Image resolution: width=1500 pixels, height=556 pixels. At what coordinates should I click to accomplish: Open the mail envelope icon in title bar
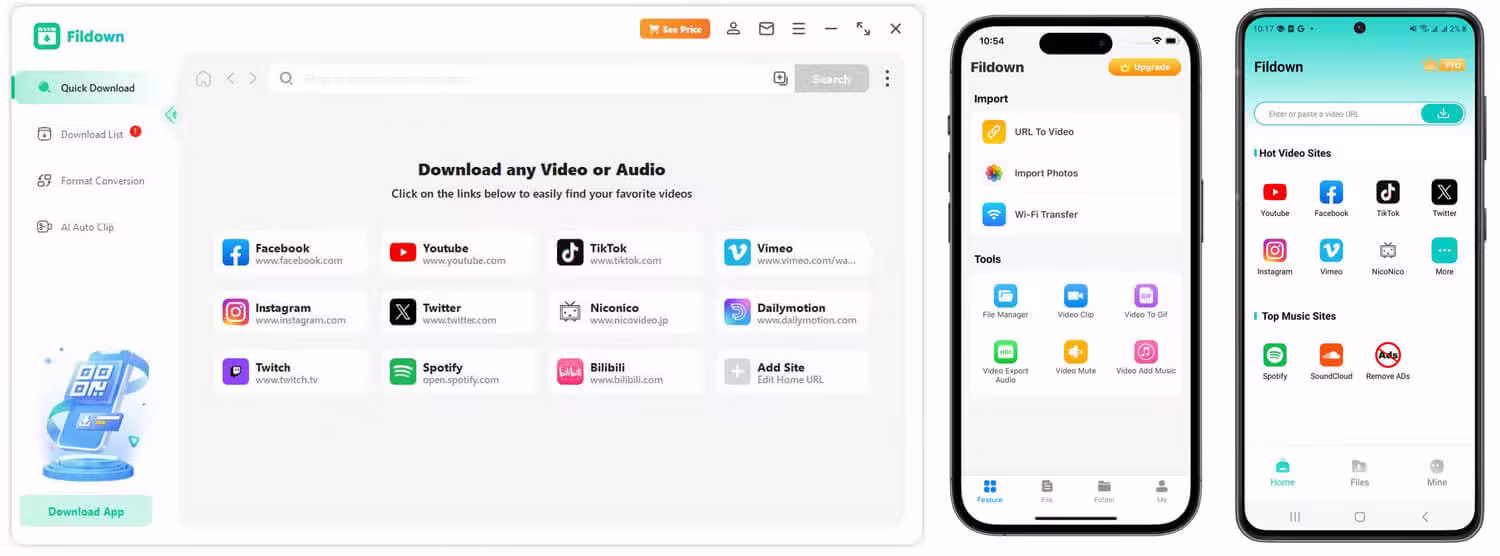click(766, 29)
